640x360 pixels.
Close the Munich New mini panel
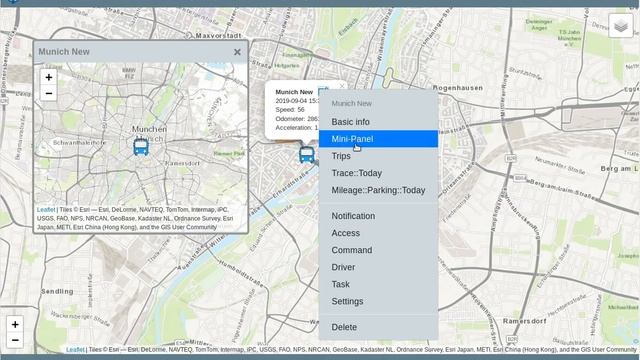pyautogui.click(x=237, y=52)
